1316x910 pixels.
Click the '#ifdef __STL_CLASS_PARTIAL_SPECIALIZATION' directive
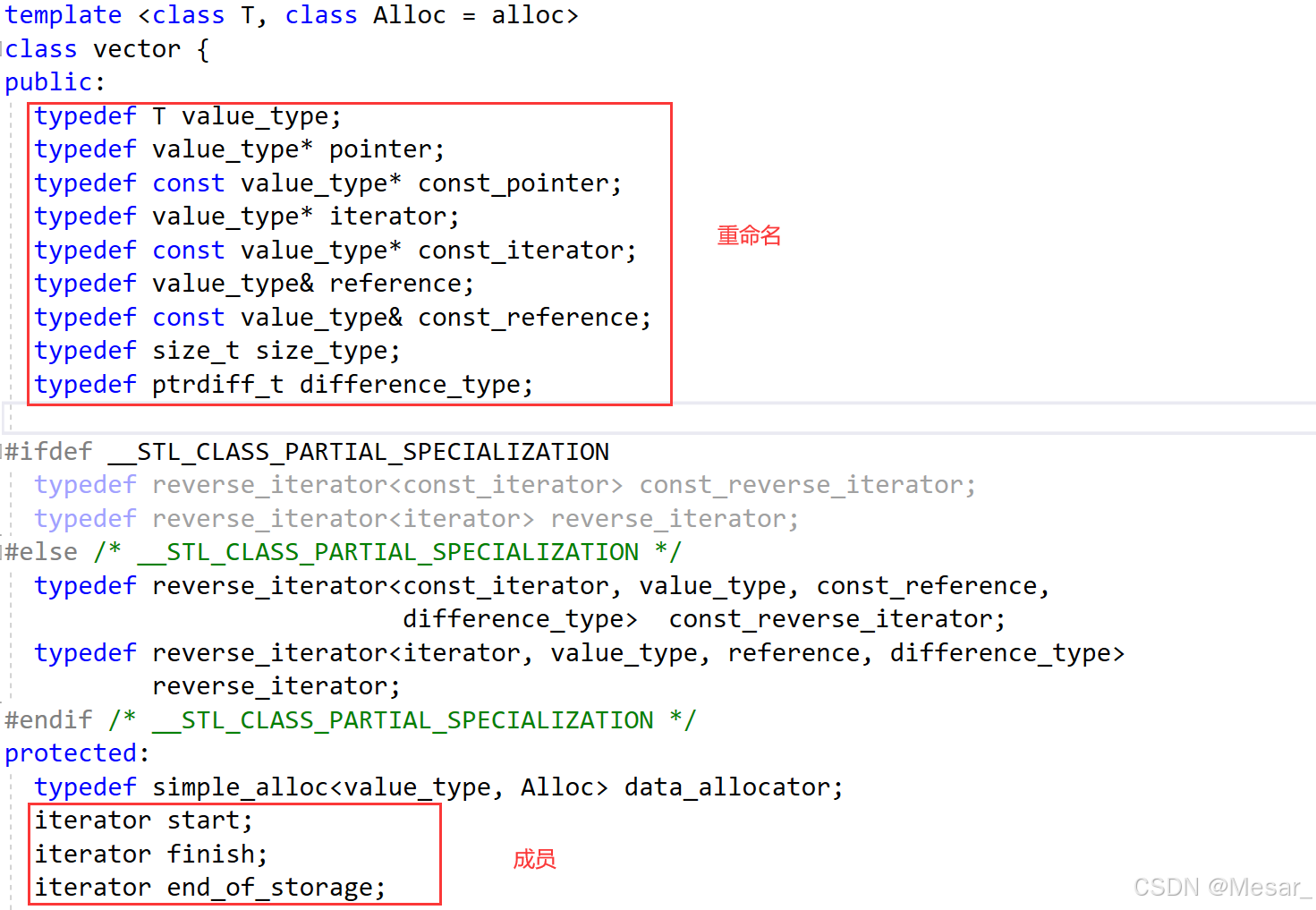[307, 452]
